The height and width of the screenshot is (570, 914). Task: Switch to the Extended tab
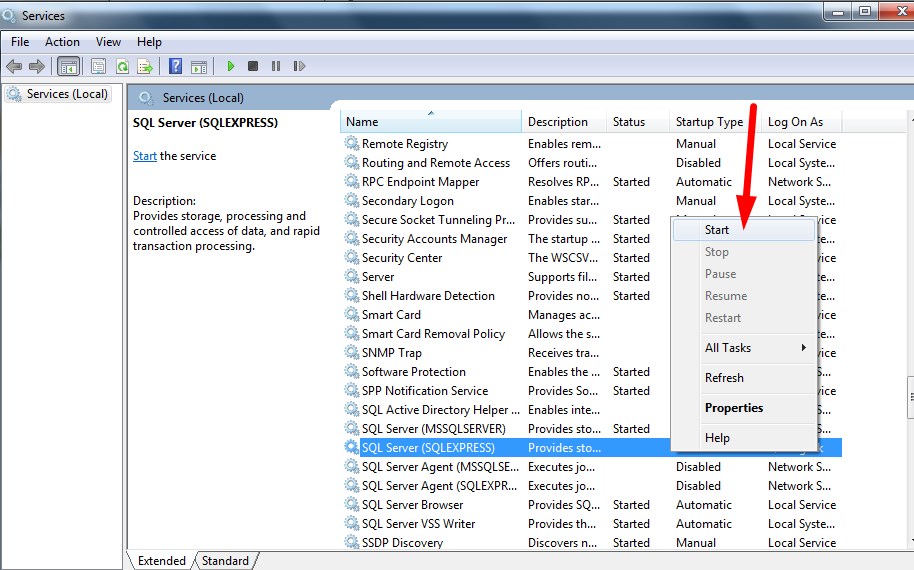point(161,561)
